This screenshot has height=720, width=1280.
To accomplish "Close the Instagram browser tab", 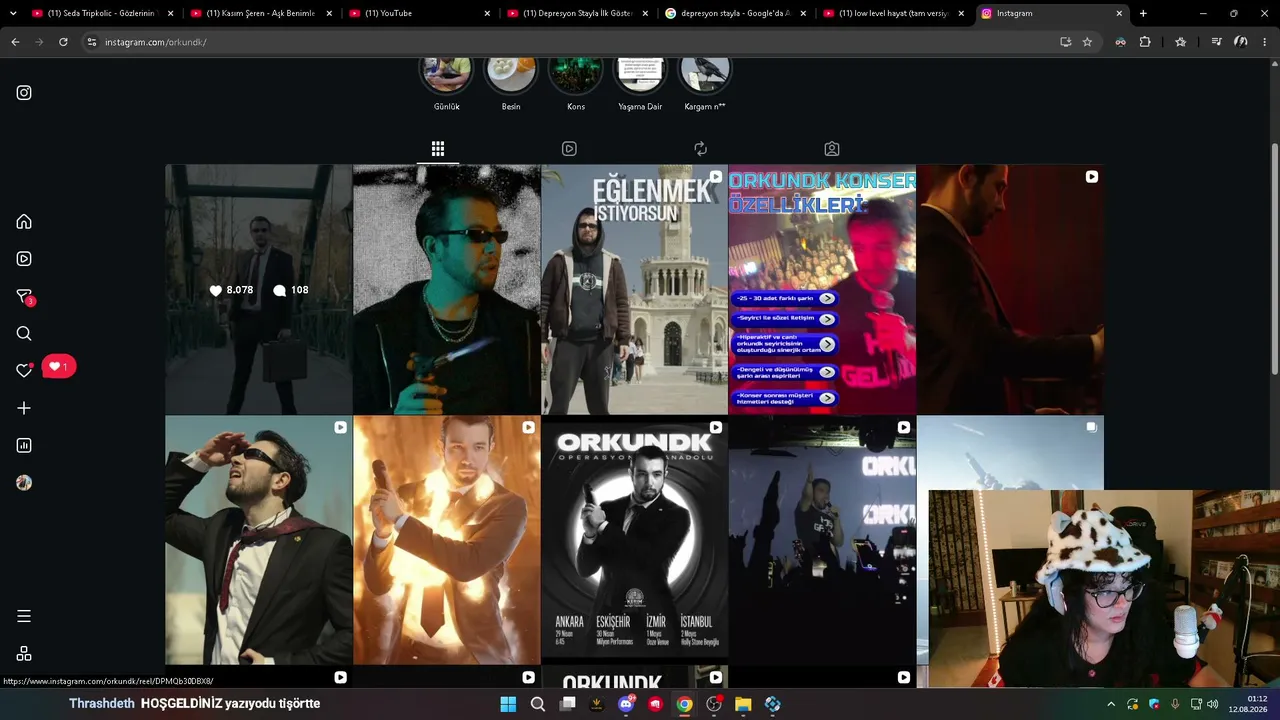I will click(1119, 13).
